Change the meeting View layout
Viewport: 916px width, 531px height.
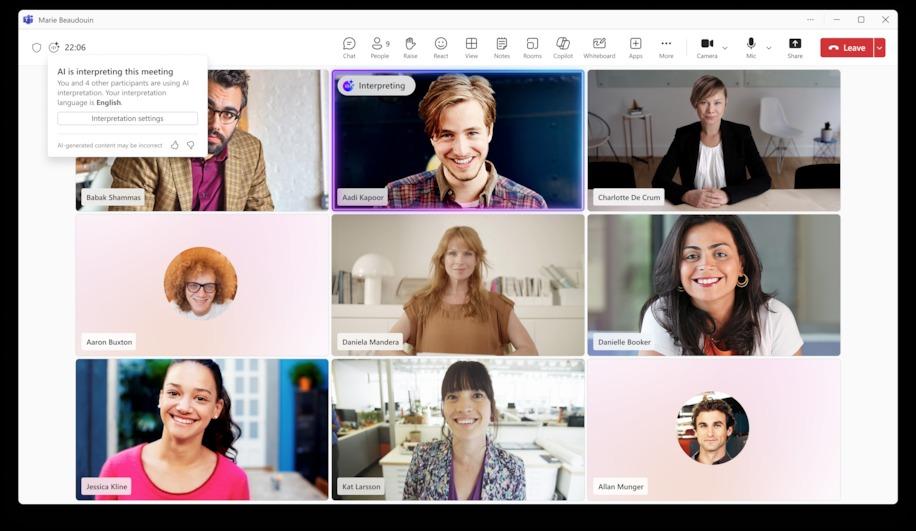(x=471, y=47)
